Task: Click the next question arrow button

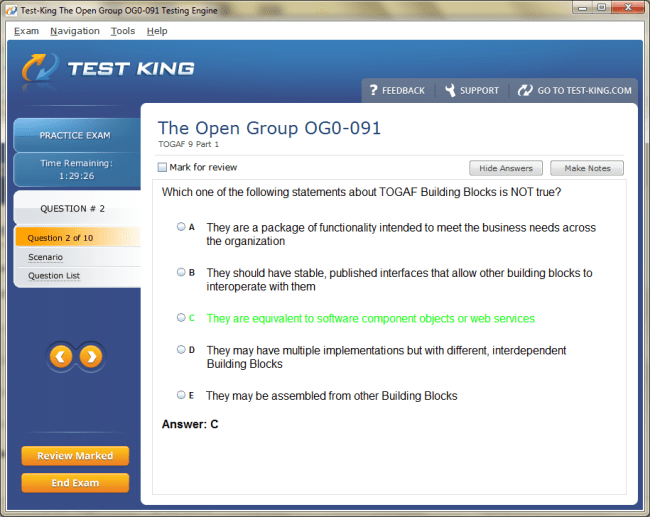Action: [x=91, y=357]
